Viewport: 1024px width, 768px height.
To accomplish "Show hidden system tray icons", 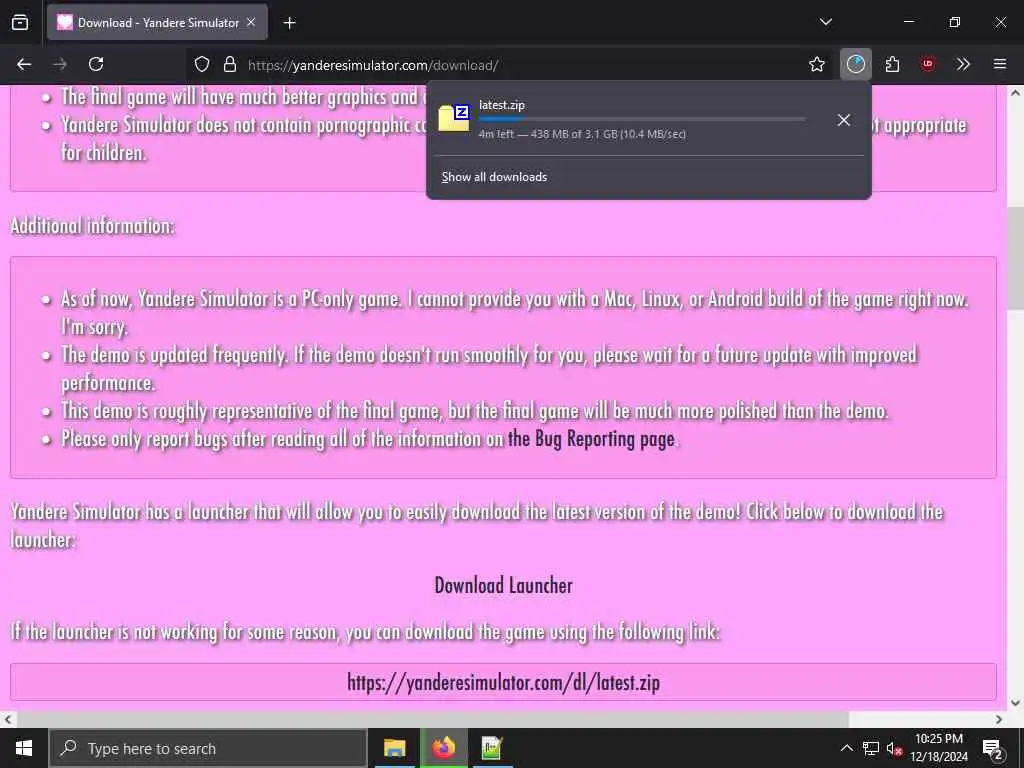I will [x=846, y=748].
